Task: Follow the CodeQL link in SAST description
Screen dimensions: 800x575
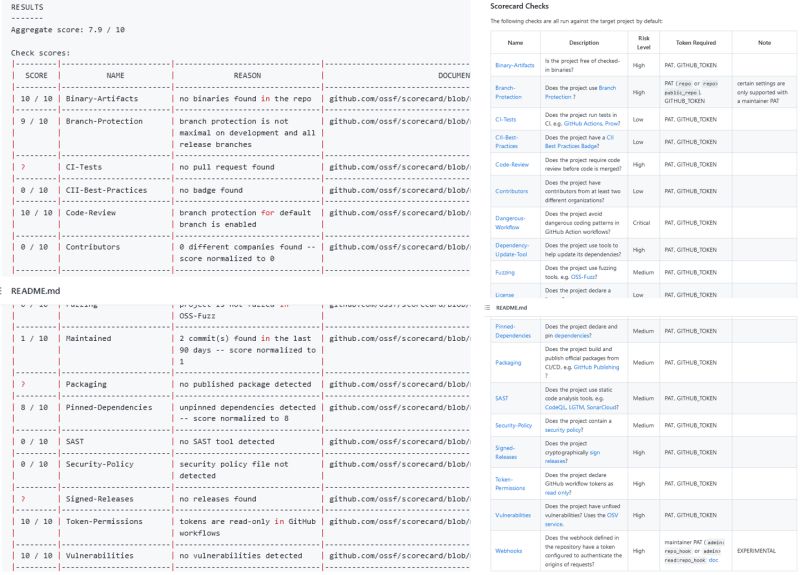Action: coord(556,407)
